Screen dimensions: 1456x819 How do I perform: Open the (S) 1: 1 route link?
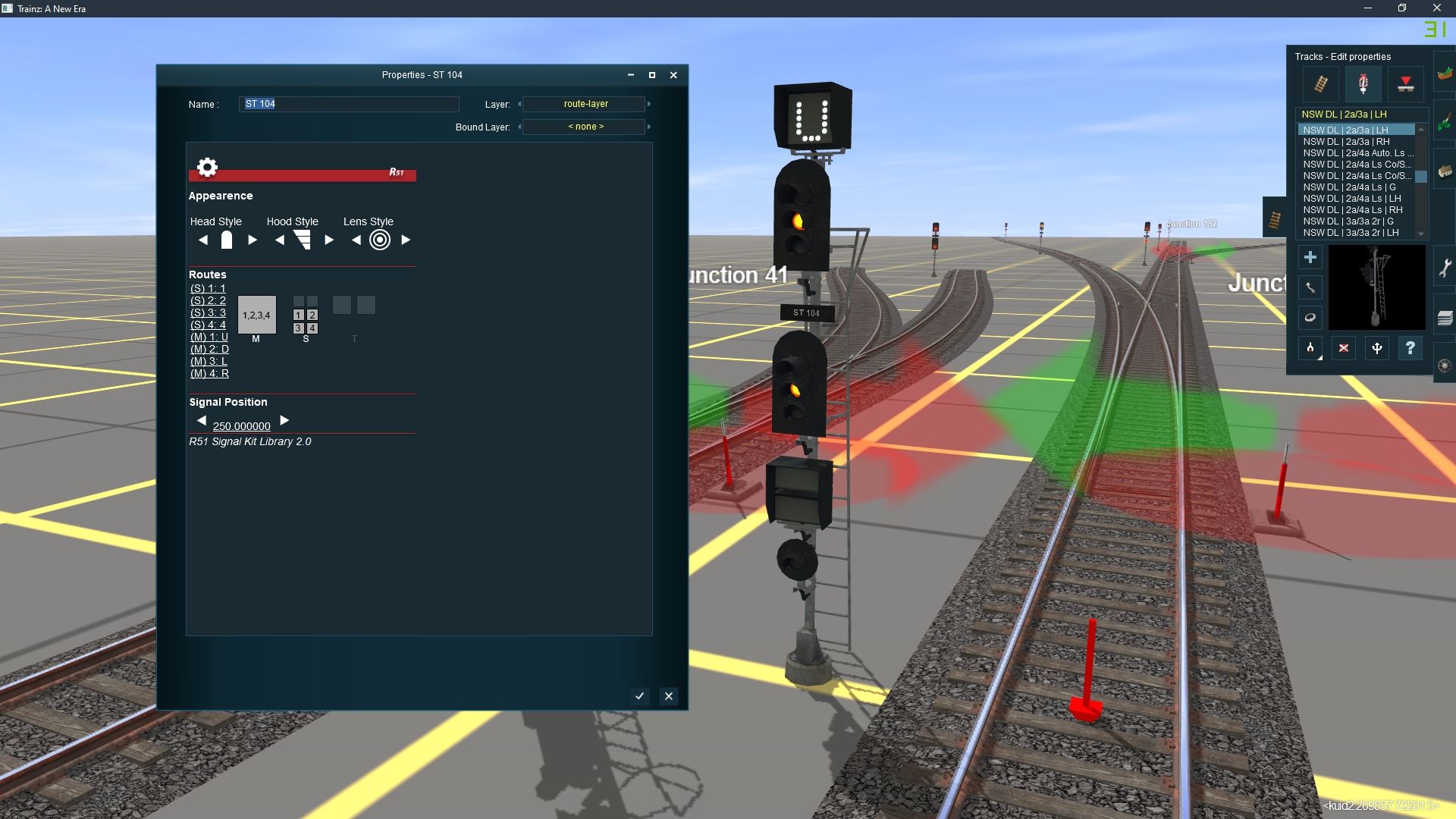point(207,289)
